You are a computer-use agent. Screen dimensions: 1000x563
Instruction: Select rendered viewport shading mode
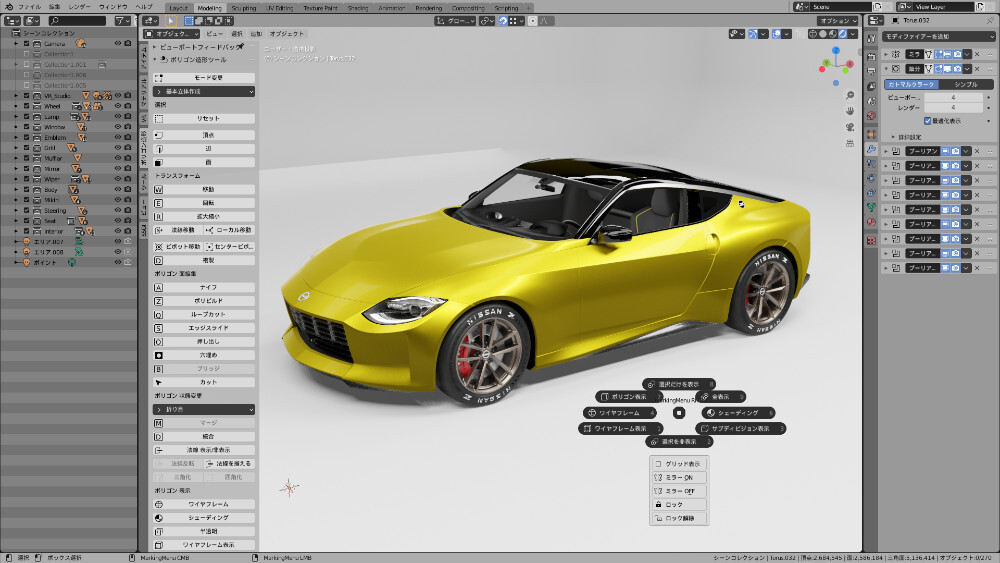click(842, 34)
